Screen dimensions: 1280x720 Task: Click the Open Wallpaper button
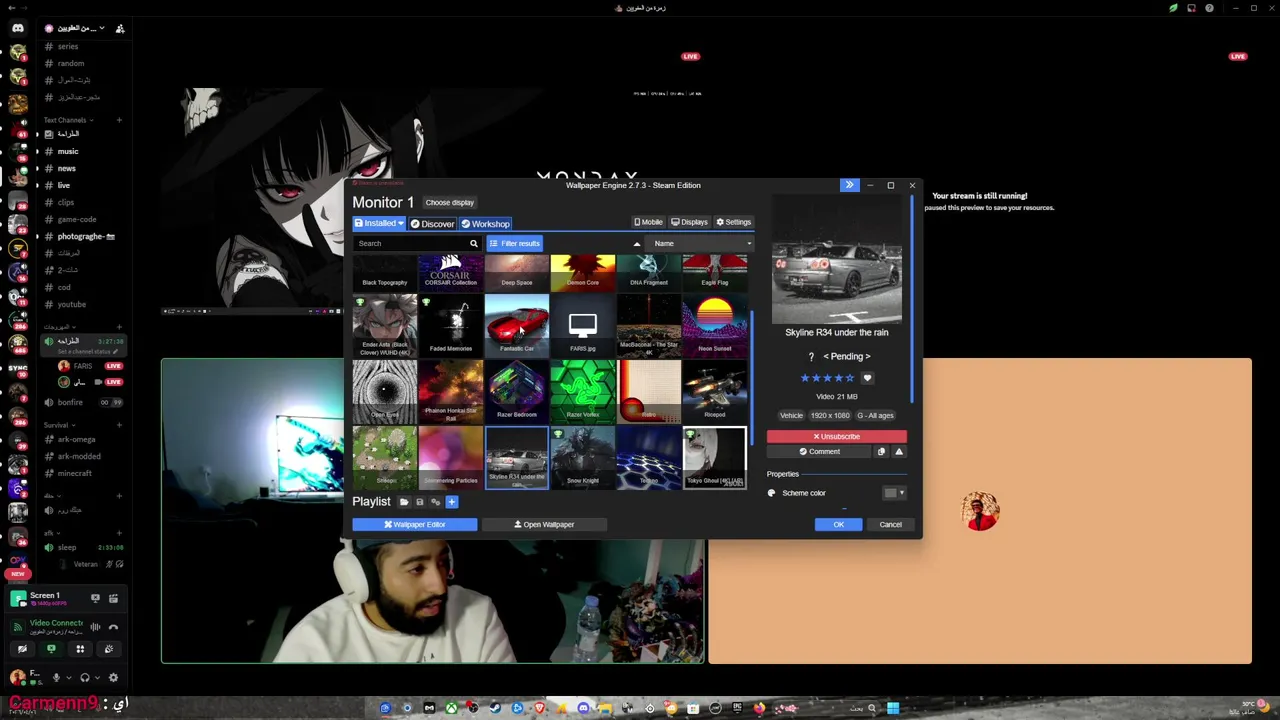tap(544, 524)
